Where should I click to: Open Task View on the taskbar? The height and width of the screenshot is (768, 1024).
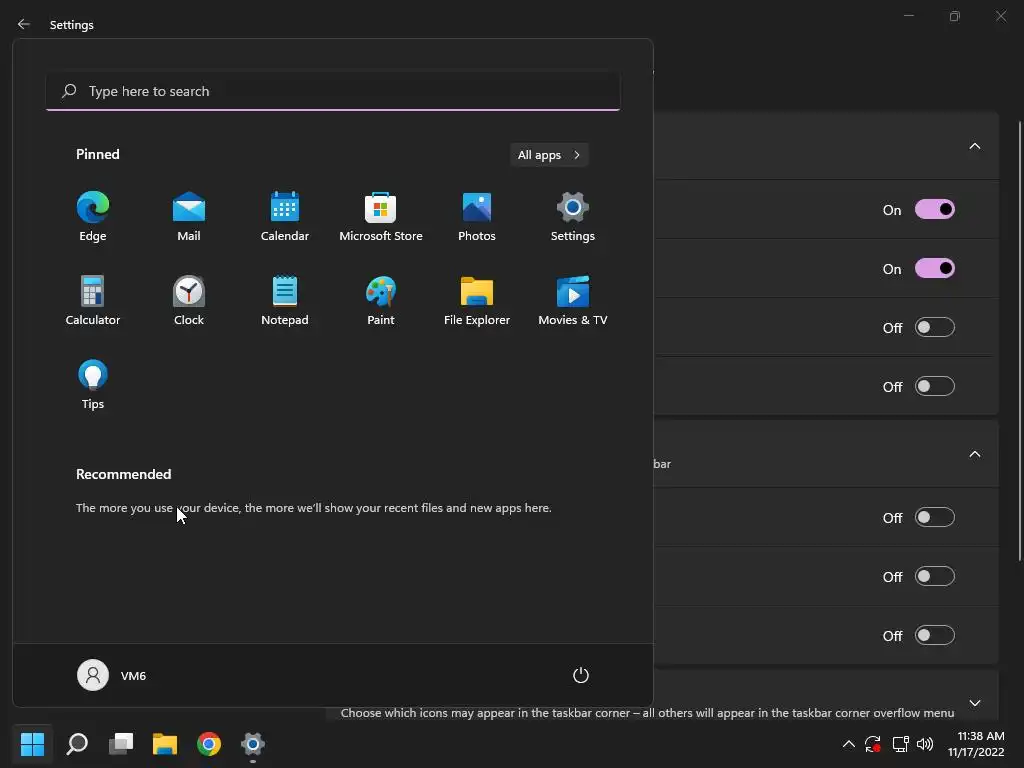[x=121, y=744]
